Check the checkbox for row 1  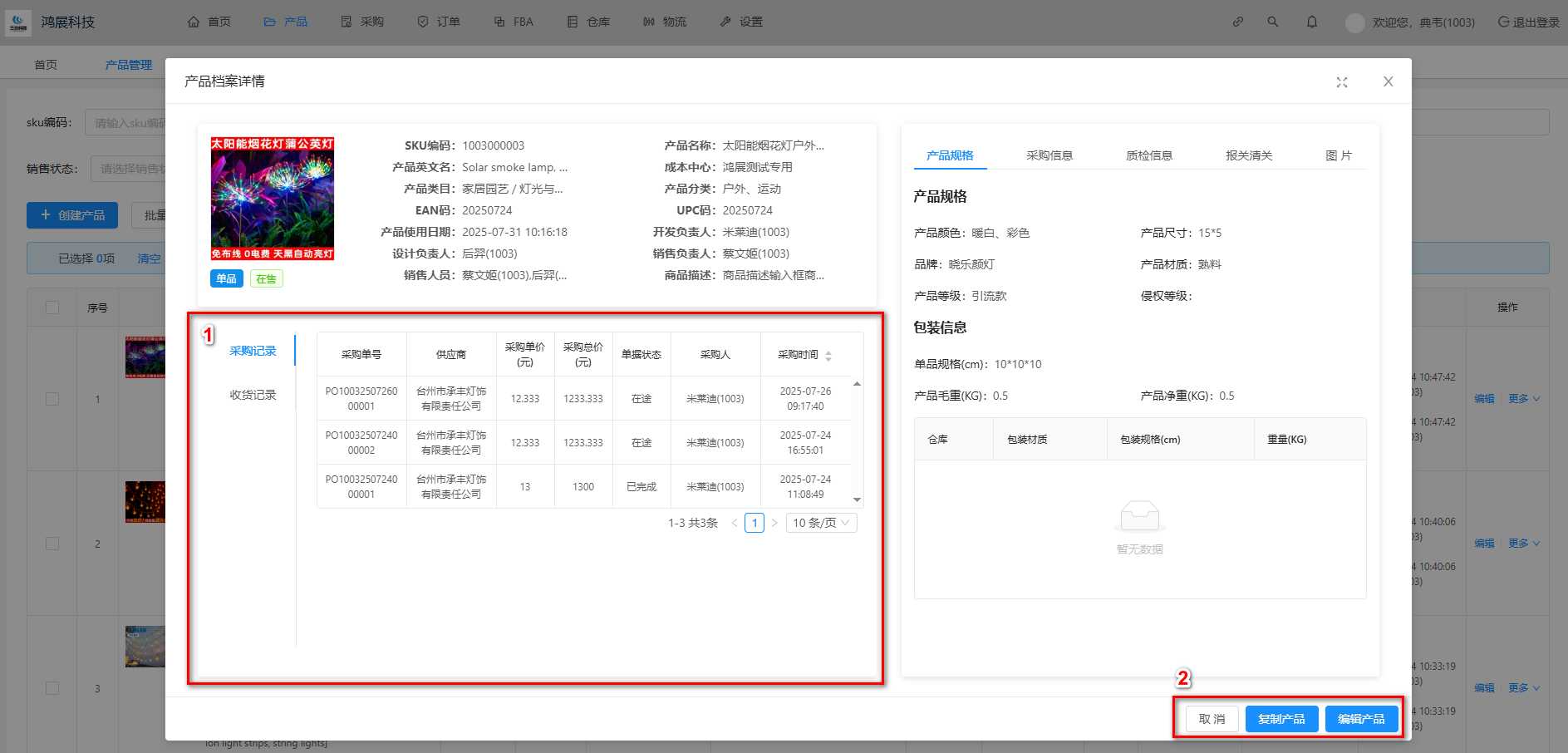coord(52,399)
